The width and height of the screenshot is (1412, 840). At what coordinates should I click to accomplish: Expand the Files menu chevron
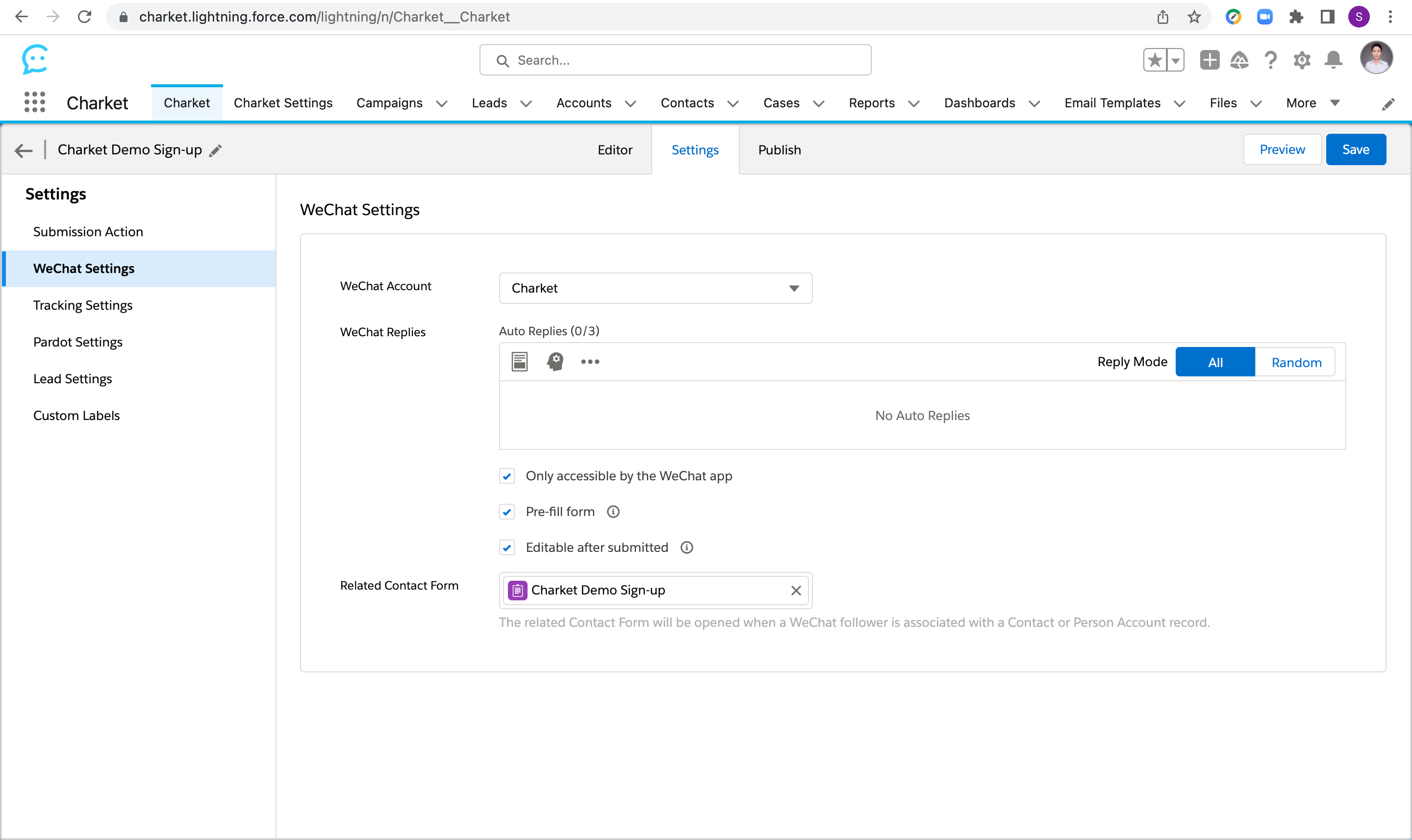[1256, 103]
